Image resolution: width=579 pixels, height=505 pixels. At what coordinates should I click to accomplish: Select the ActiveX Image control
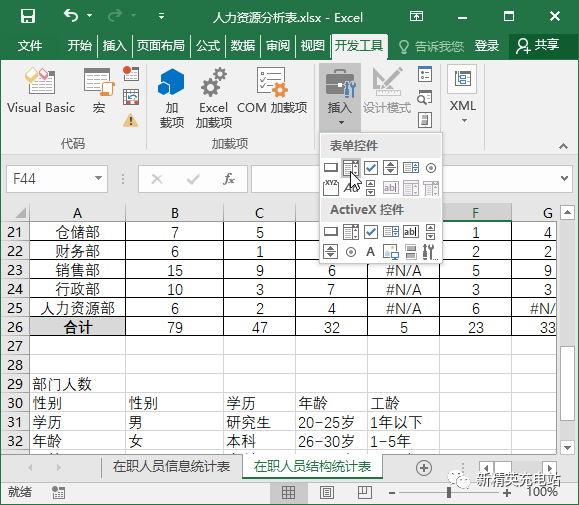tap(391, 252)
